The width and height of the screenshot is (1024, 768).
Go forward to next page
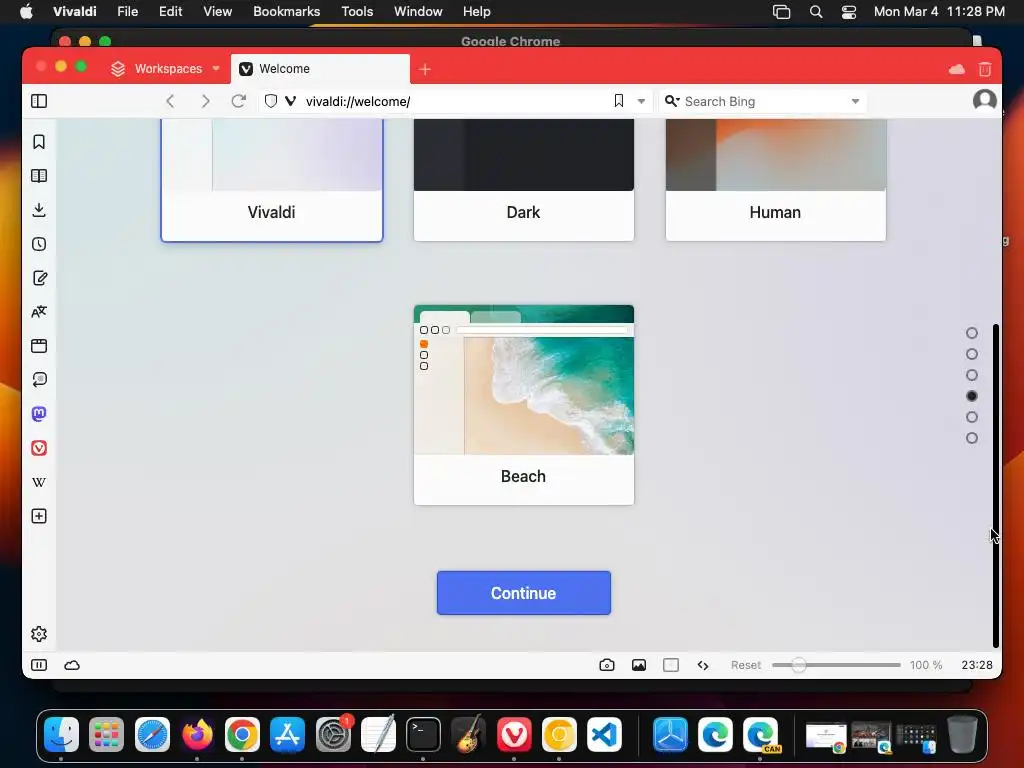(205, 101)
